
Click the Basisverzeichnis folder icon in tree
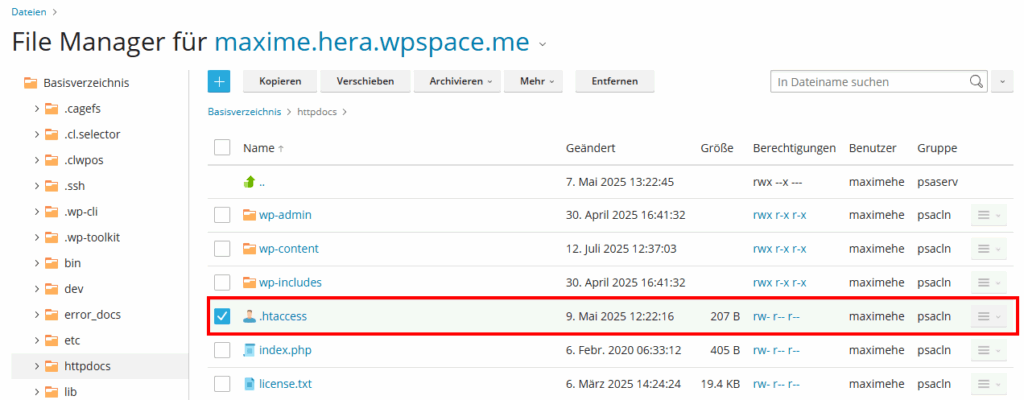(x=30, y=83)
